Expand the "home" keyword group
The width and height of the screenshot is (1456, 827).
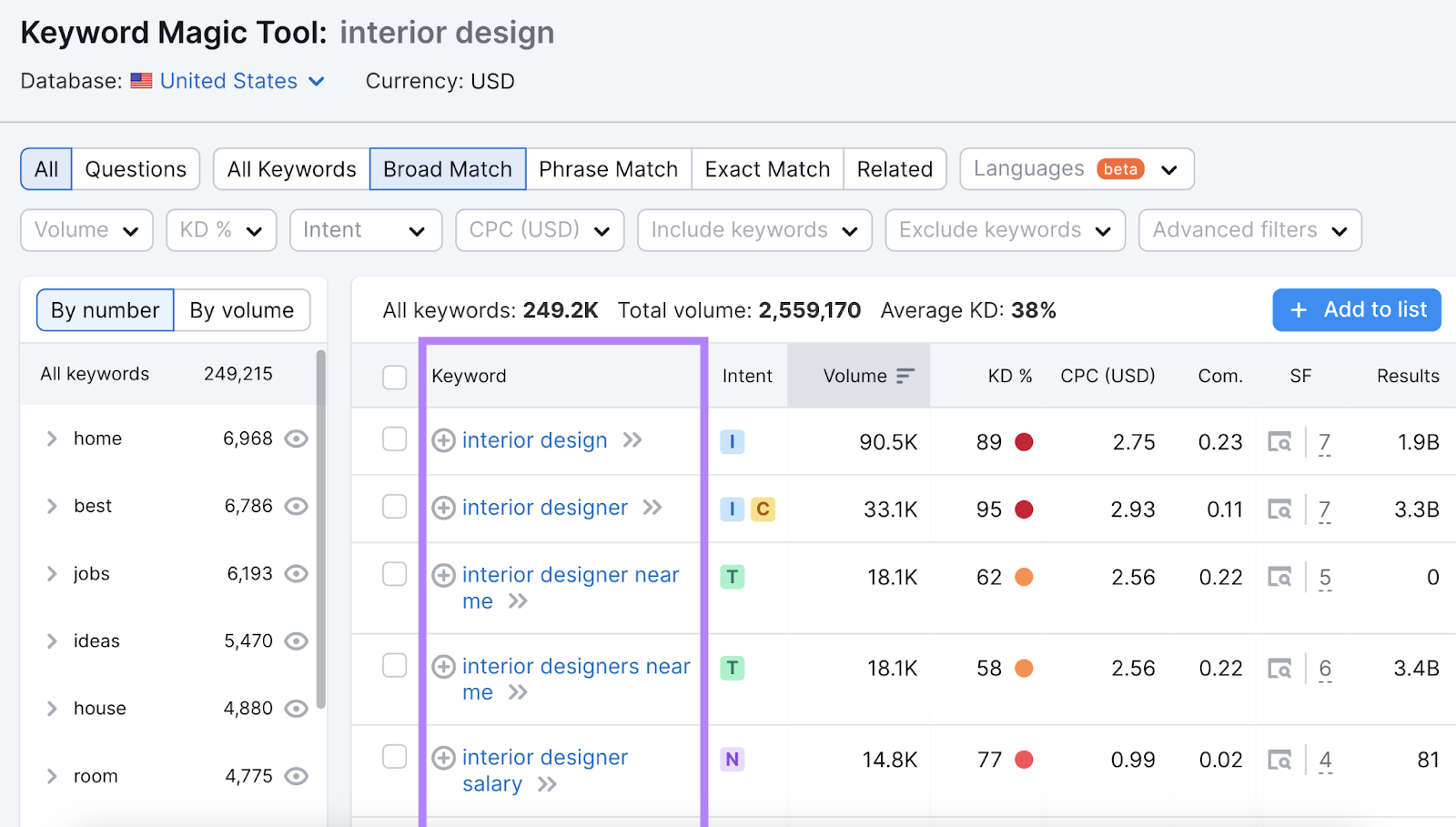pos(52,439)
